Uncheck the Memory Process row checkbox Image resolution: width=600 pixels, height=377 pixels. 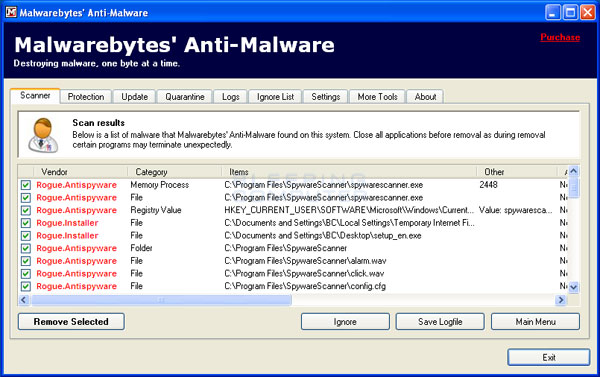point(26,185)
